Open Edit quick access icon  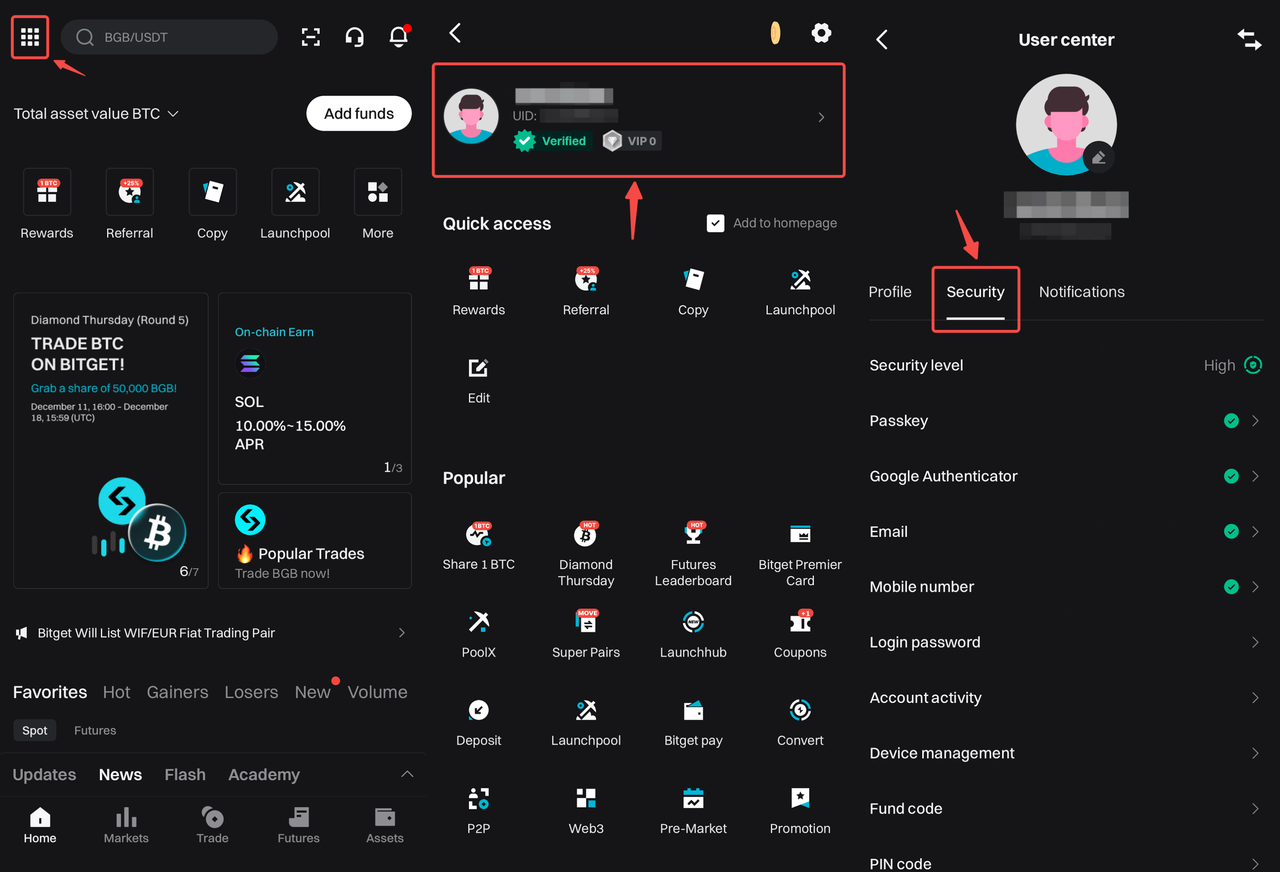click(479, 368)
